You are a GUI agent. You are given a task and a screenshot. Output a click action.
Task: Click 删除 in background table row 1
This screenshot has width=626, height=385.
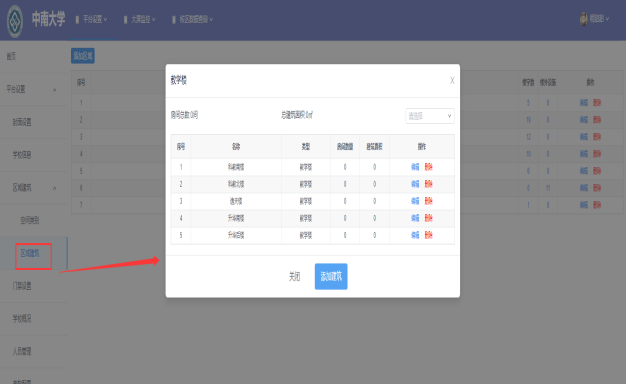point(597,103)
